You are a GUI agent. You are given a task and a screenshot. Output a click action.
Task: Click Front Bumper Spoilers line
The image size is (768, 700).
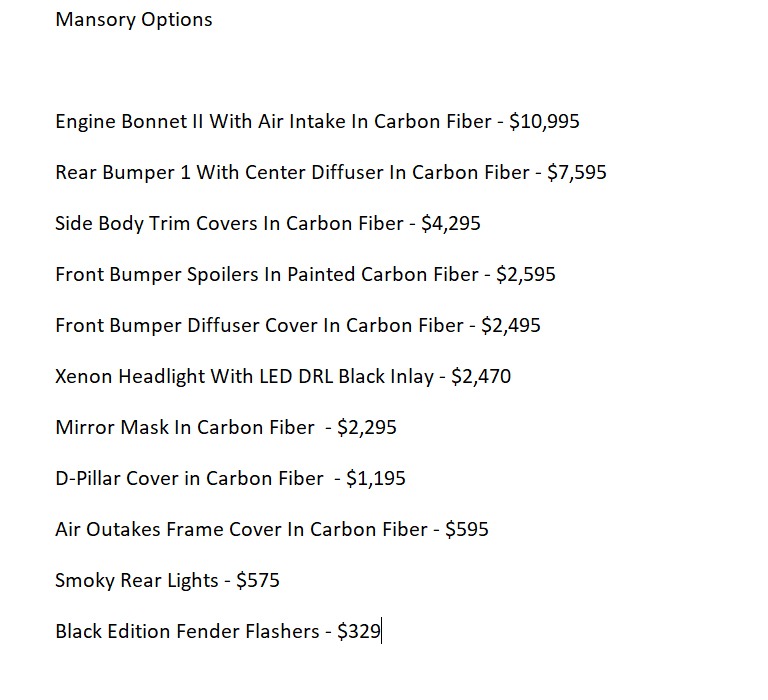305,274
